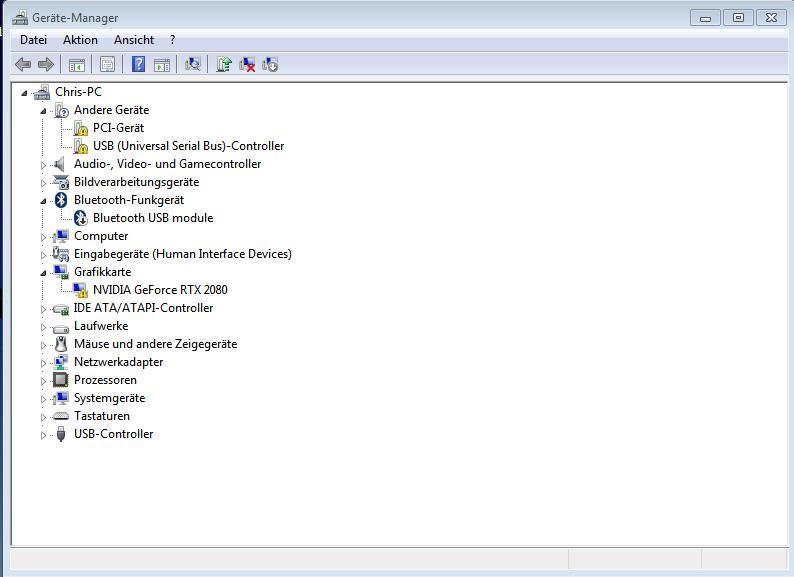Expand the Bildverarbeitungsgeräte node
This screenshot has height=577, width=794.
click(43, 183)
